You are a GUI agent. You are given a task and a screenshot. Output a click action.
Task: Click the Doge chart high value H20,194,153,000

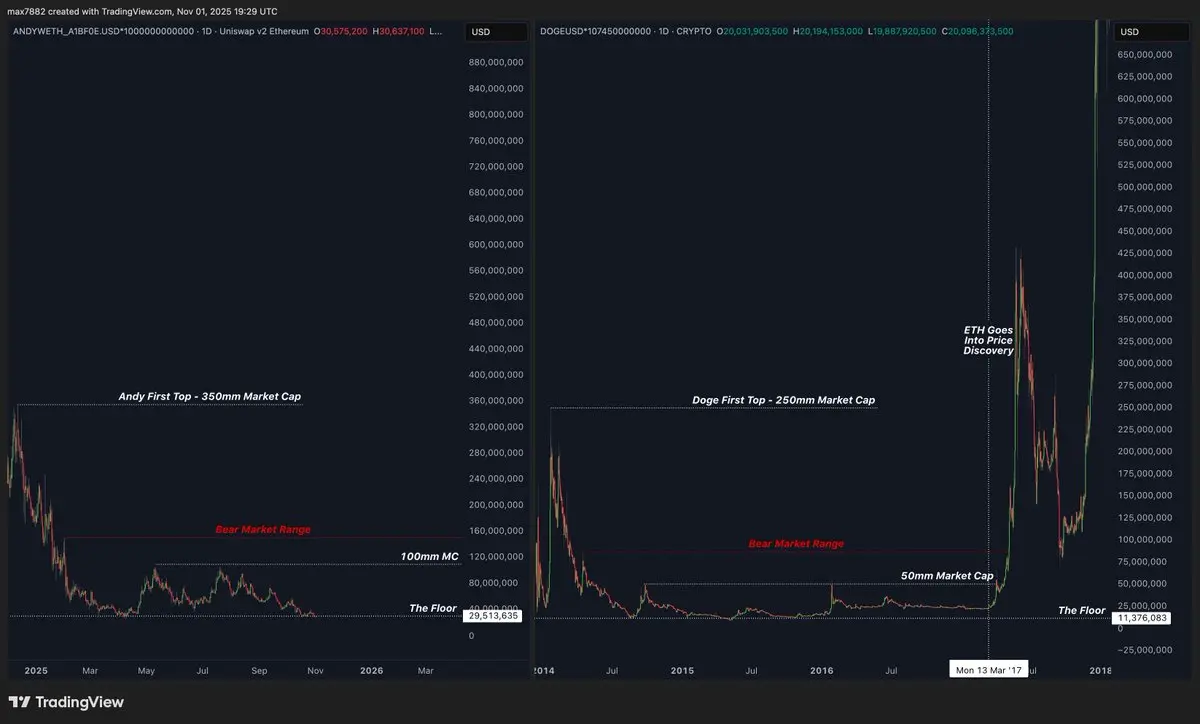point(828,32)
